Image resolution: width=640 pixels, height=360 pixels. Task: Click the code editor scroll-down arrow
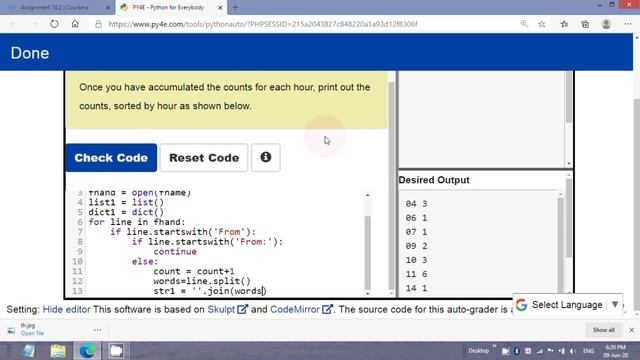(x=368, y=293)
